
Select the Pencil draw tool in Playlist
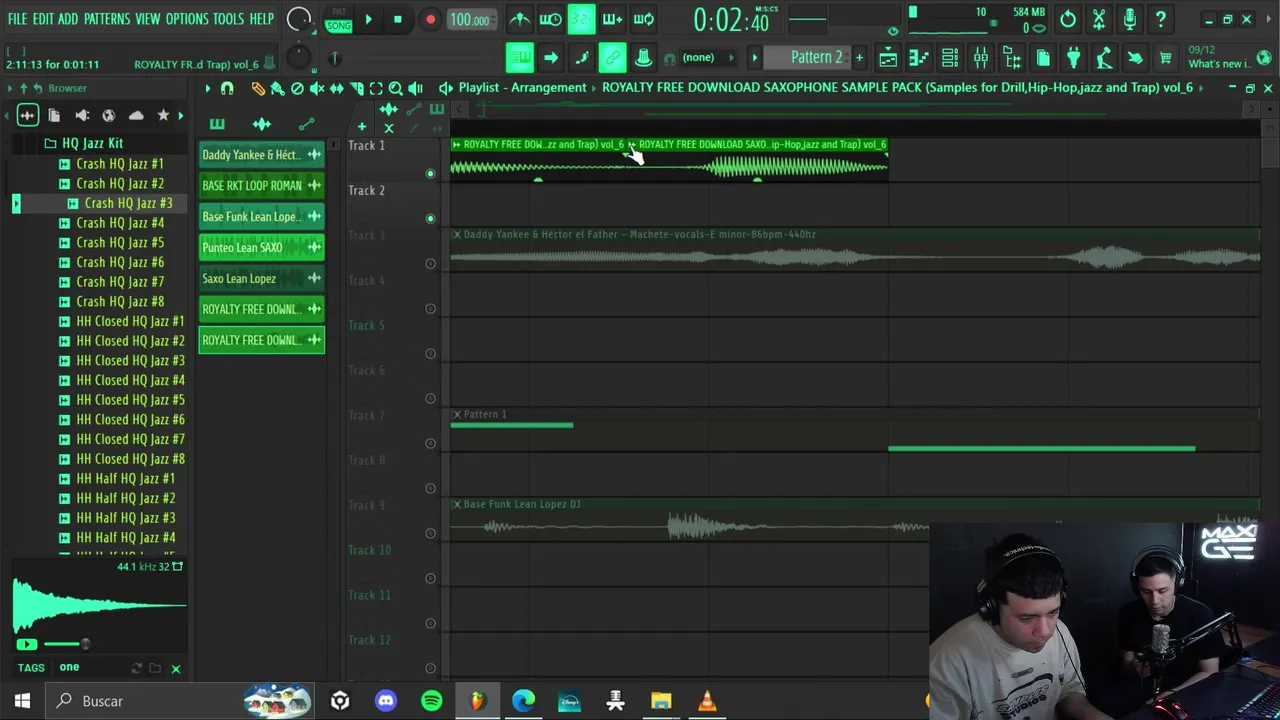tap(258, 88)
